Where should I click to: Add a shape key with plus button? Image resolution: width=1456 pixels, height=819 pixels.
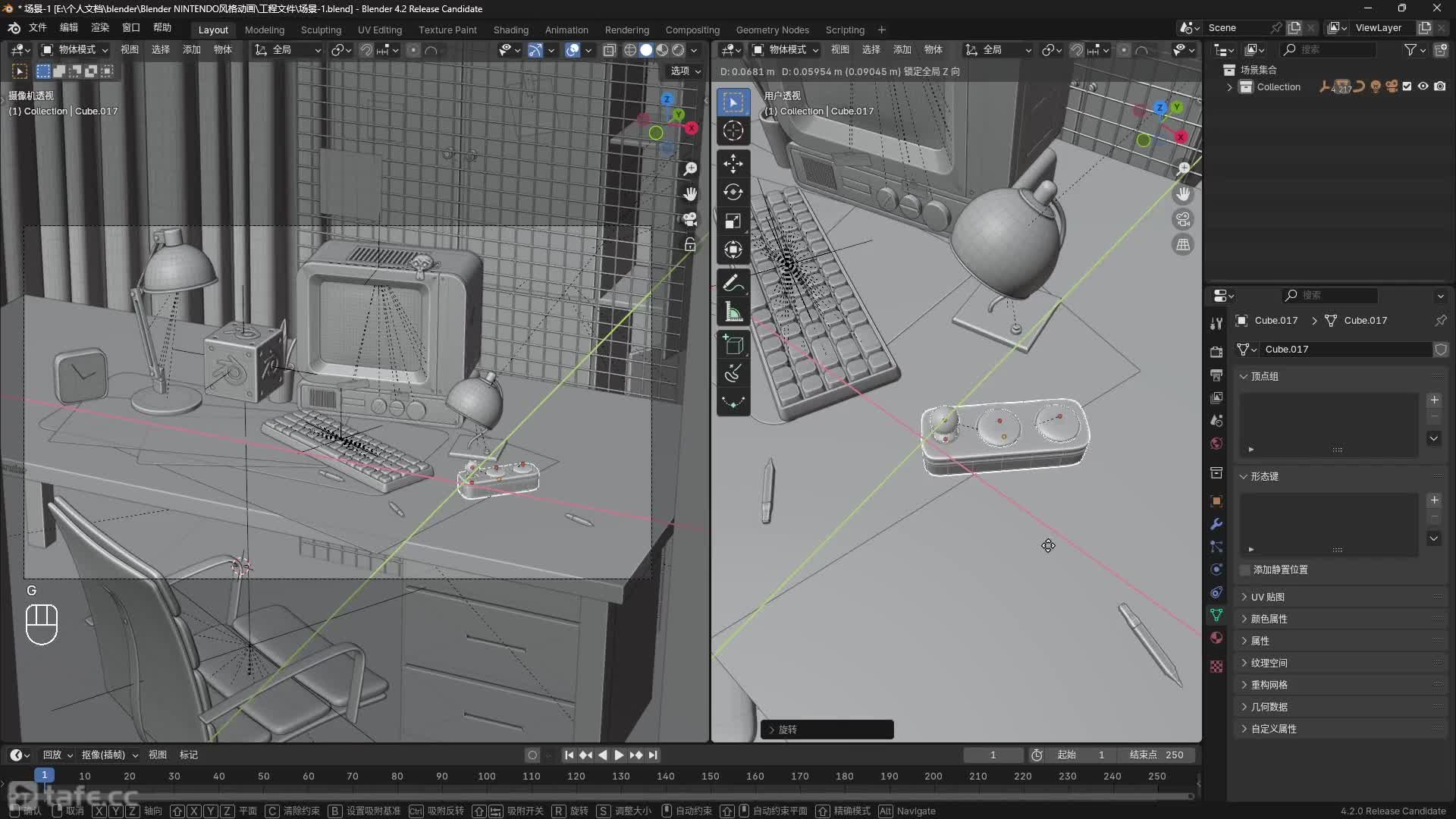click(1434, 500)
